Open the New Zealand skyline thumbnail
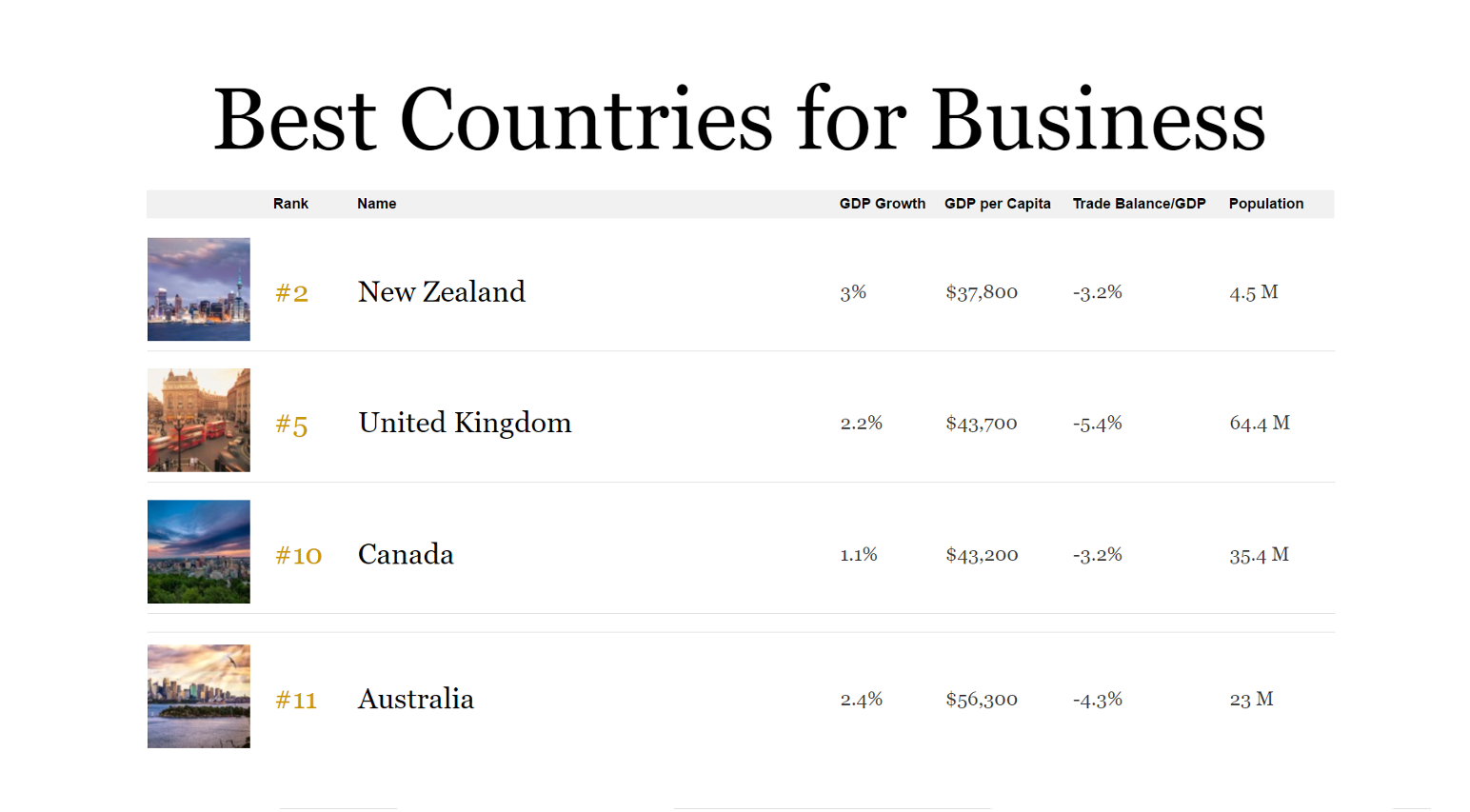The image size is (1470, 812). point(199,289)
